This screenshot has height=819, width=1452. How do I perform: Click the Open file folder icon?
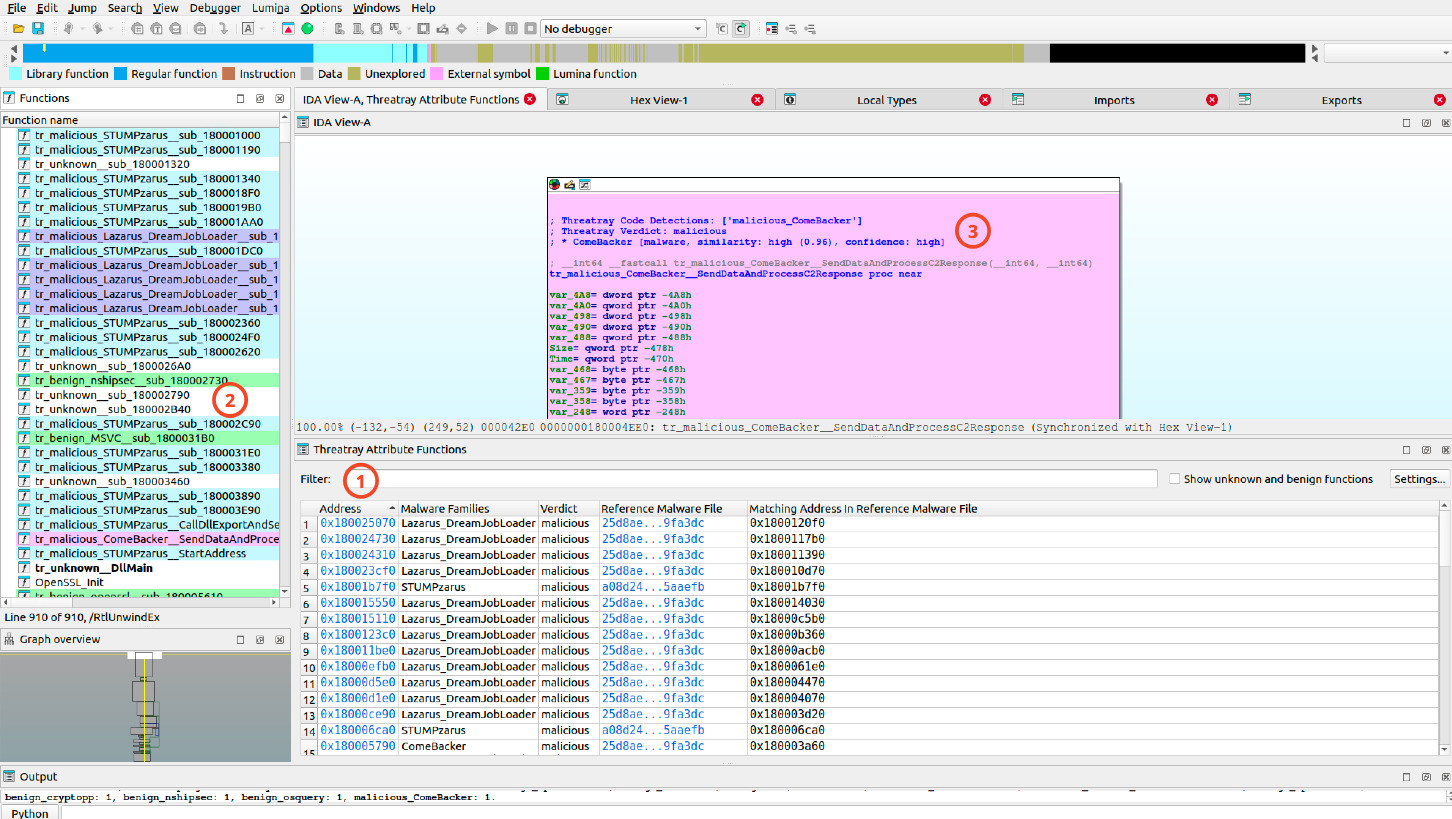point(18,29)
